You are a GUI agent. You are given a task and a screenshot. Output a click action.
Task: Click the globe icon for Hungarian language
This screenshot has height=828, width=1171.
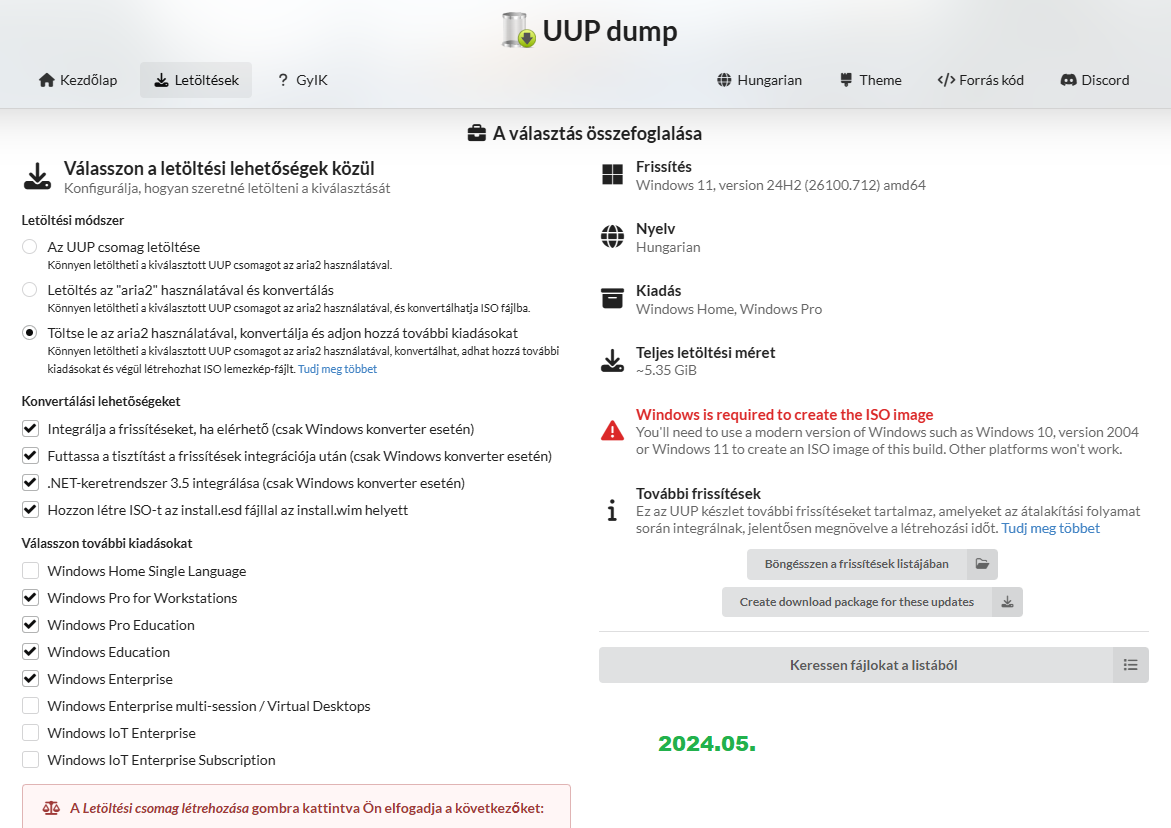tap(724, 80)
